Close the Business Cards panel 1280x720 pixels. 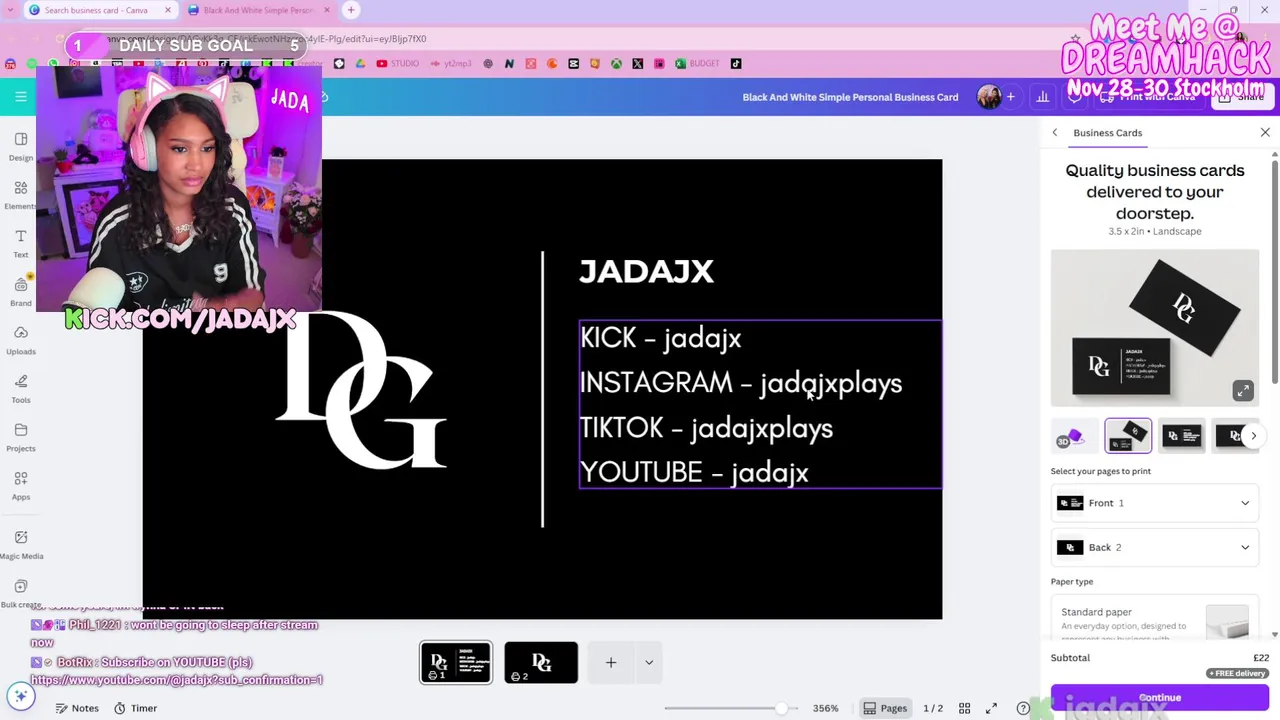click(1265, 132)
